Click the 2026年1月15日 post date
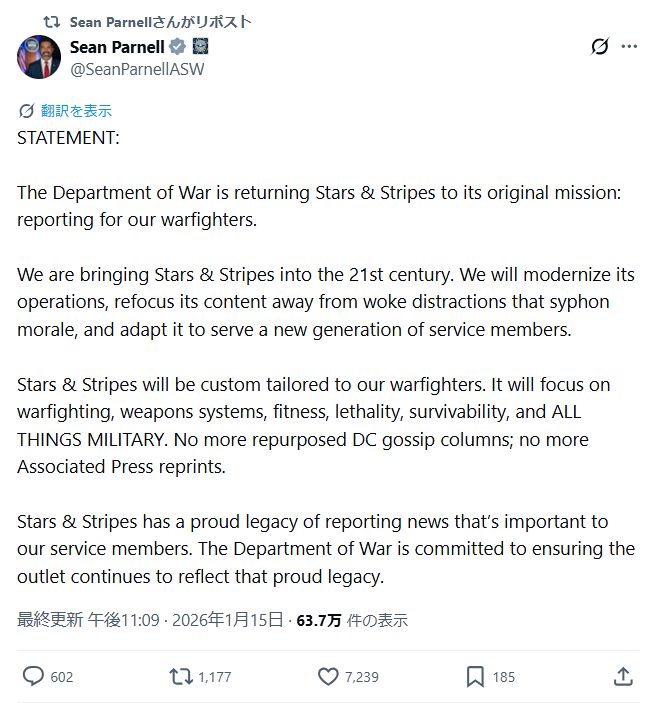Viewport: 657px width, 703px height. click(x=227, y=620)
